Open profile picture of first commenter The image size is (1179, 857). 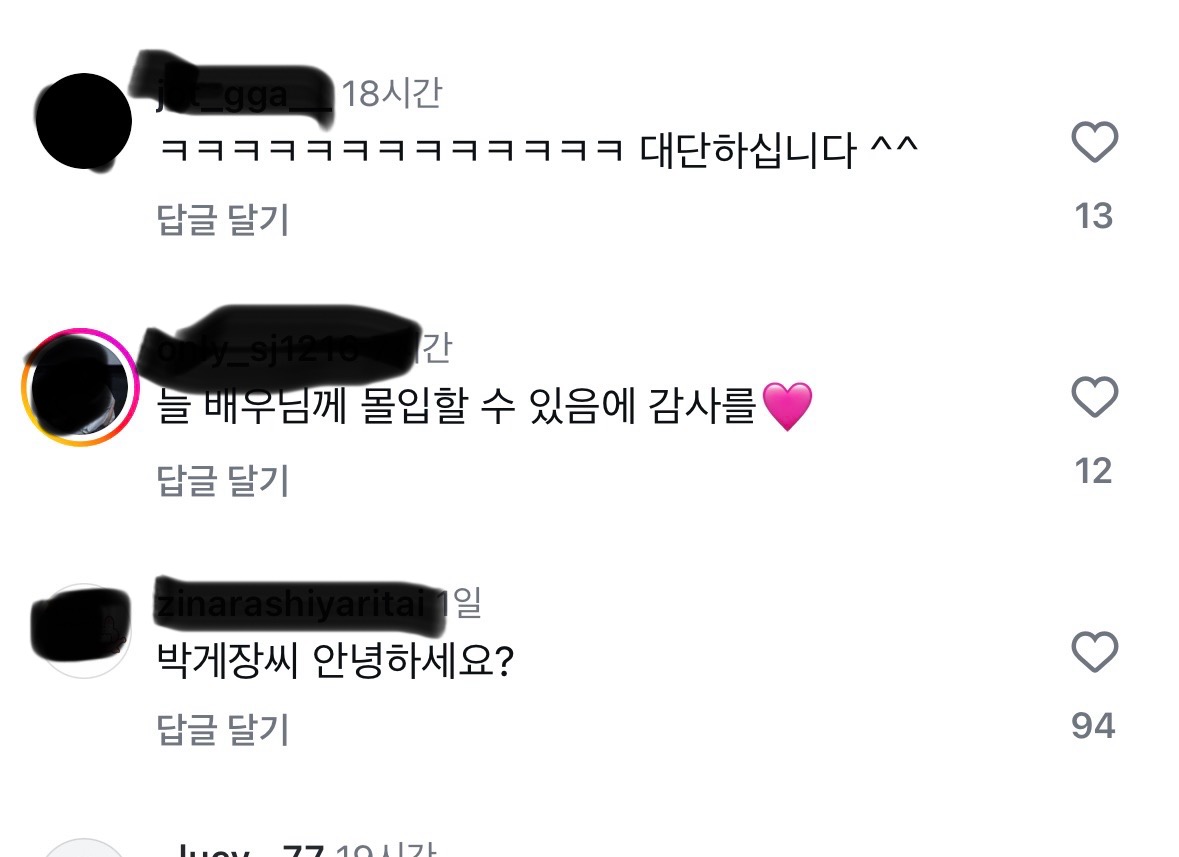83,121
